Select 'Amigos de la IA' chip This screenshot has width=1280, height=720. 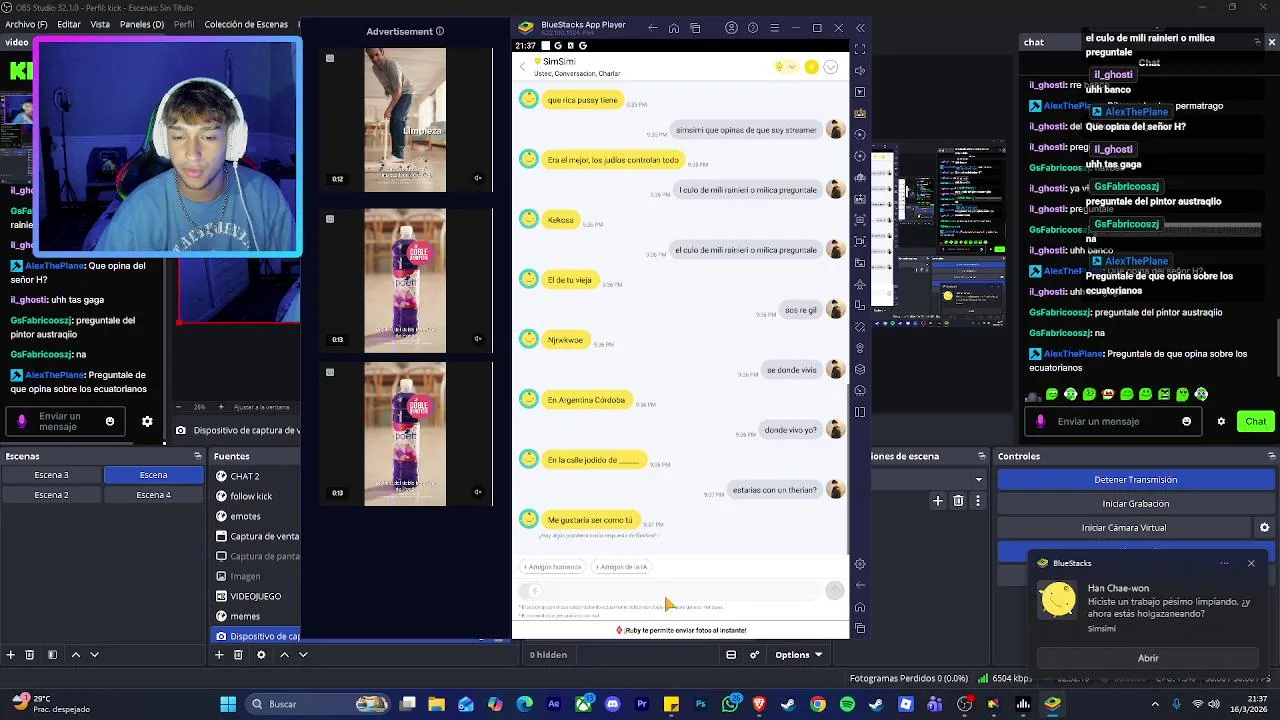click(x=622, y=567)
